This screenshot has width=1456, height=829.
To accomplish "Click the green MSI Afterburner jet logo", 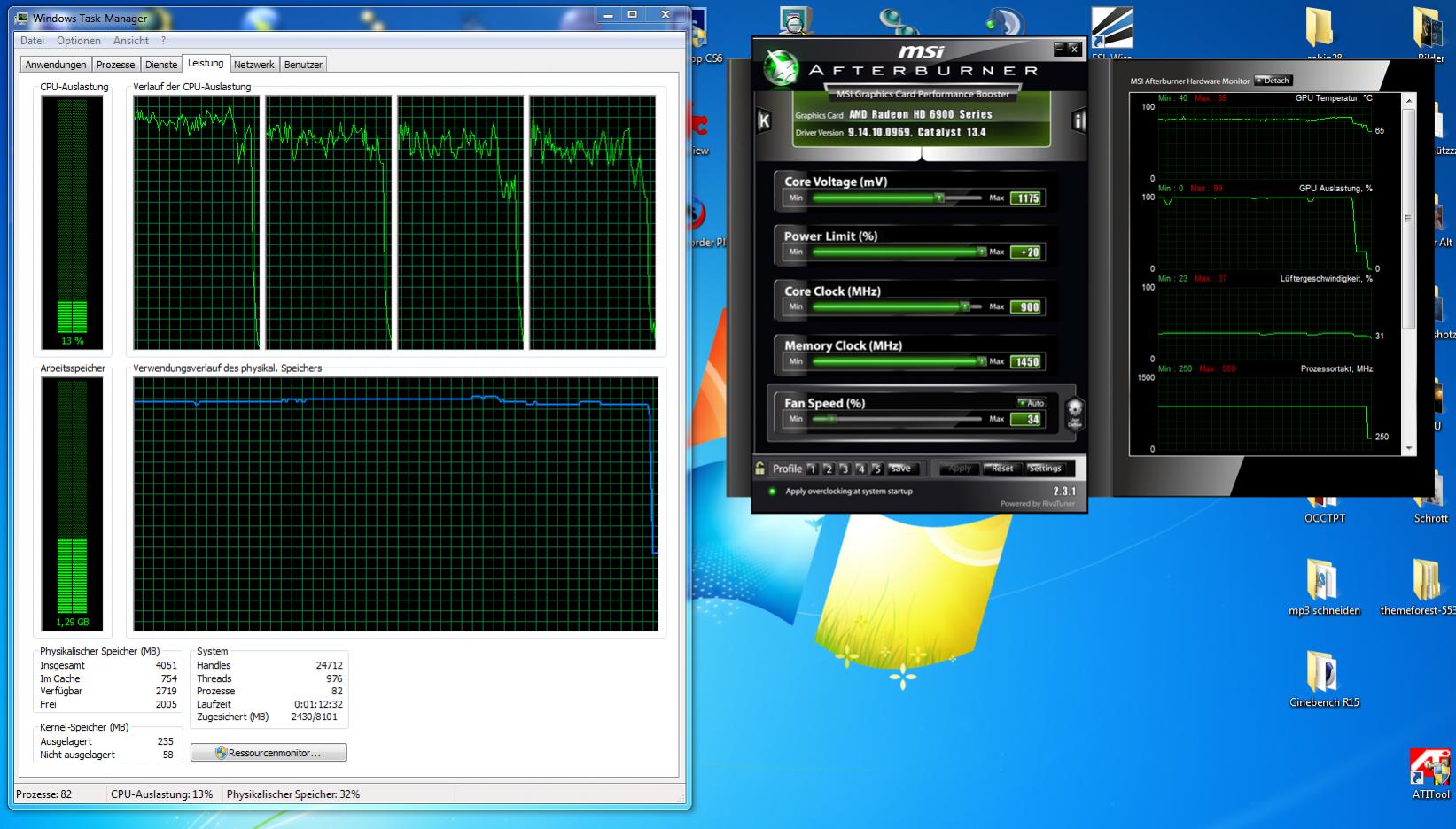I will (781, 68).
